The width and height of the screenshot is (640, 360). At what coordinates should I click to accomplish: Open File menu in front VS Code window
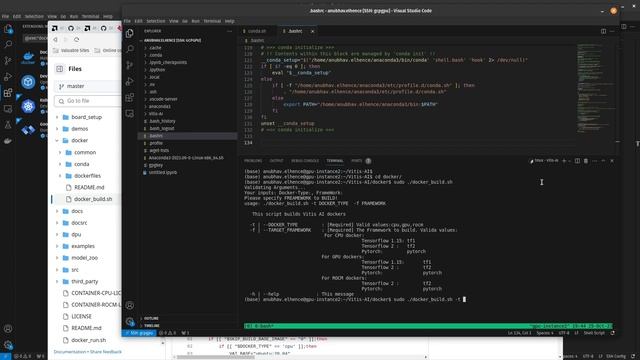pos(127,21)
